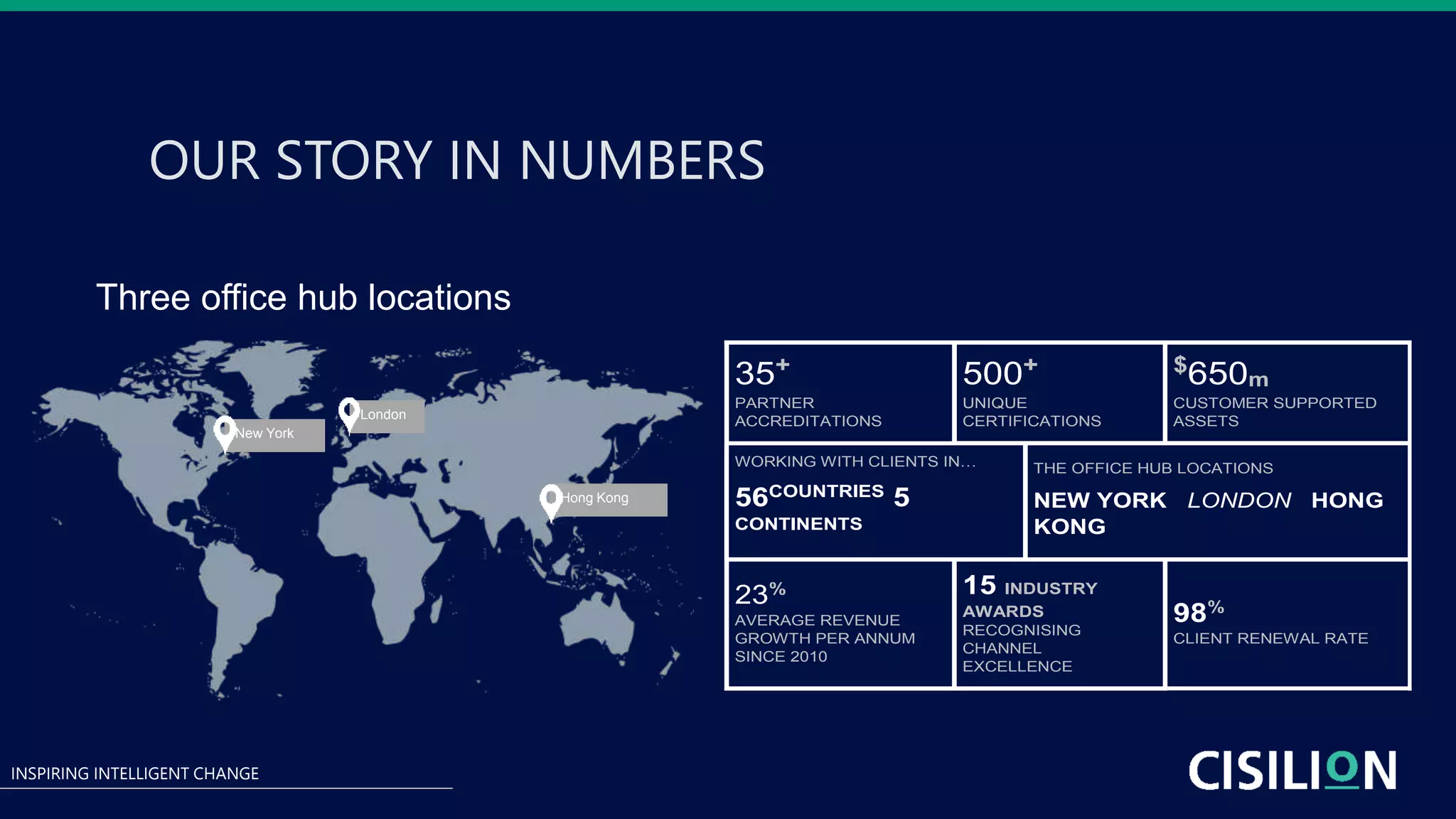The image size is (1456, 819).
Task: Click the London map pin
Action: [348, 412]
